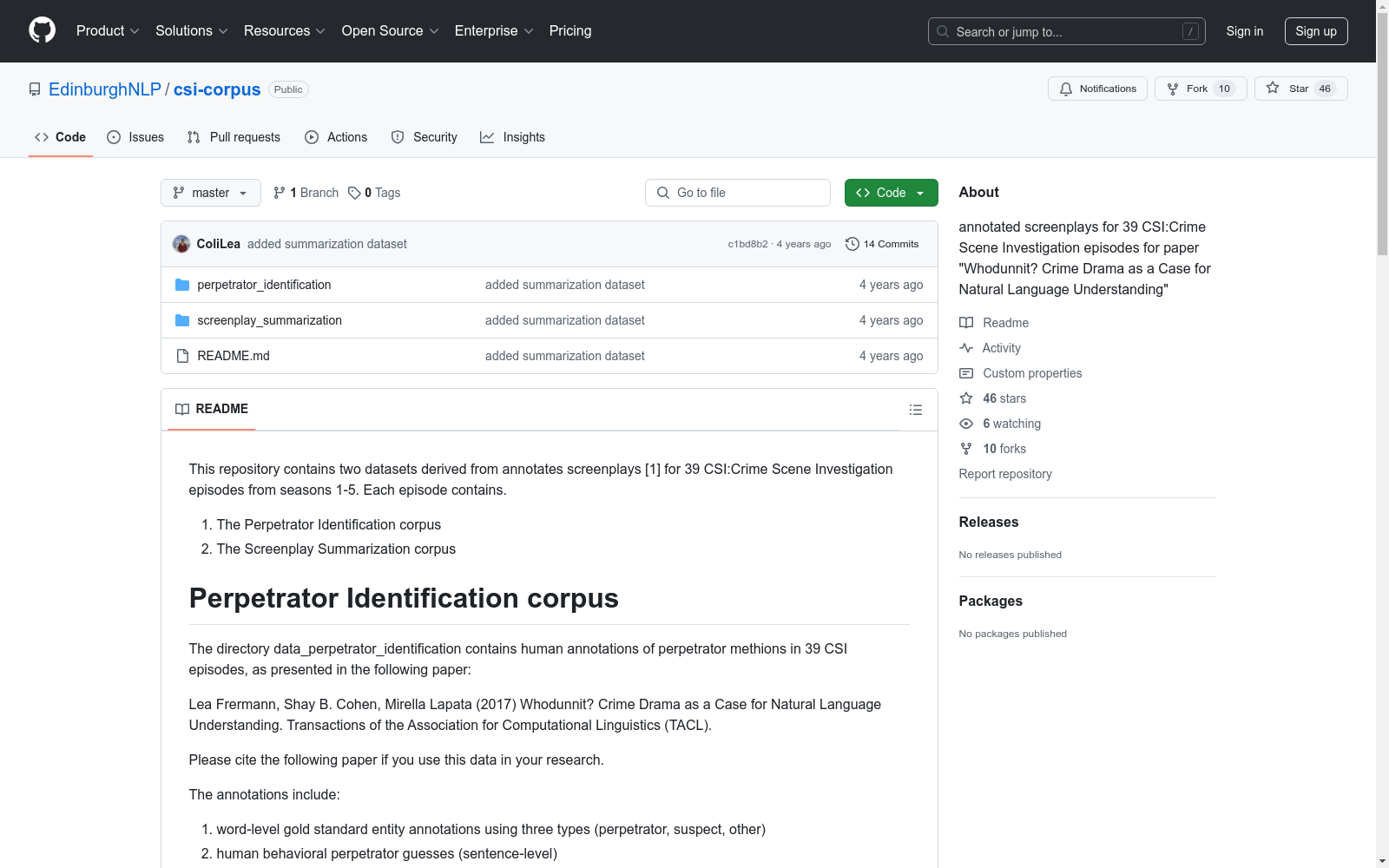This screenshot has height=868, width=1389.
Task: Click the repository icon beside EdinburghNLP
Action: click(x=35, y=89)
